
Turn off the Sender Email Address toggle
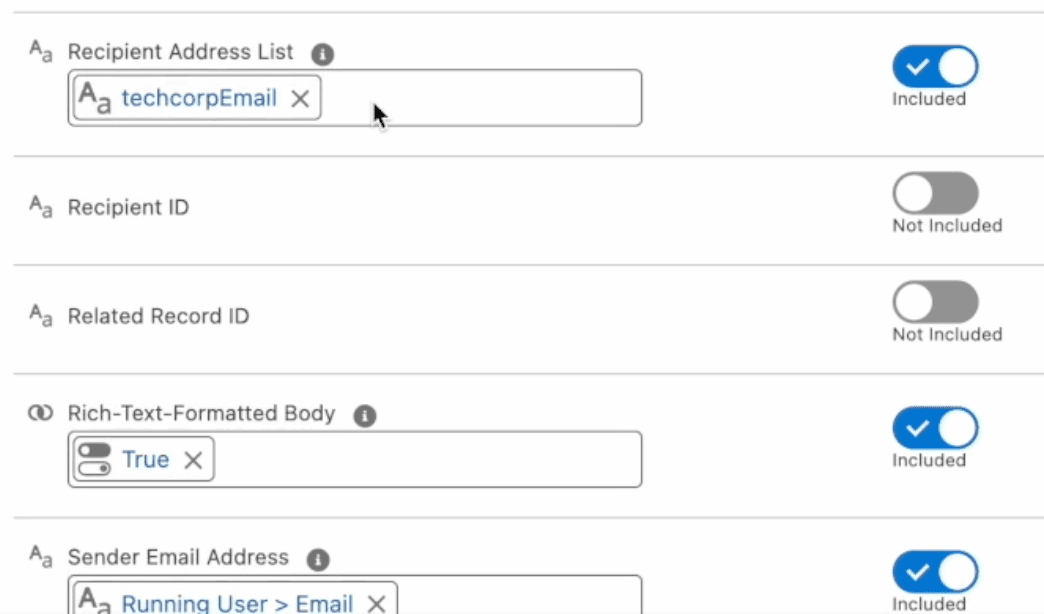tap(935, 571)
